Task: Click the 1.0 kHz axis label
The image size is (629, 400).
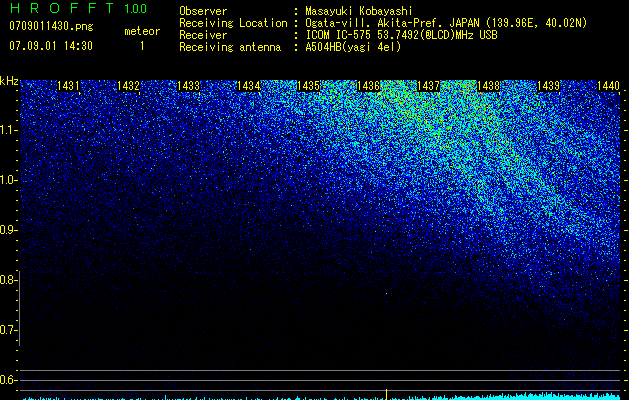Action: pos(8,180)
